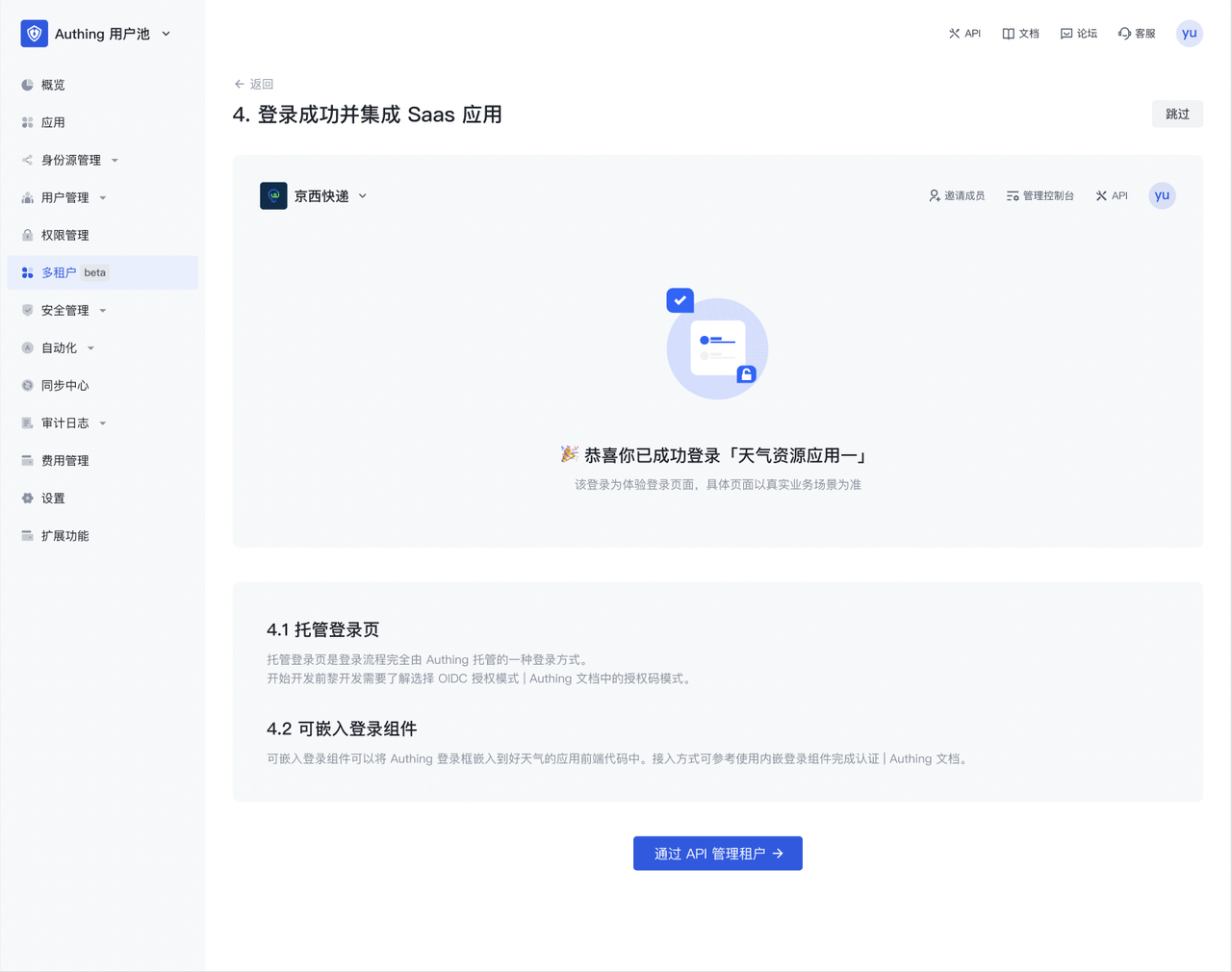This screenshot has height=972, width=1232.
Task: Click the top-right yu user avatar
Action: 1189,34
